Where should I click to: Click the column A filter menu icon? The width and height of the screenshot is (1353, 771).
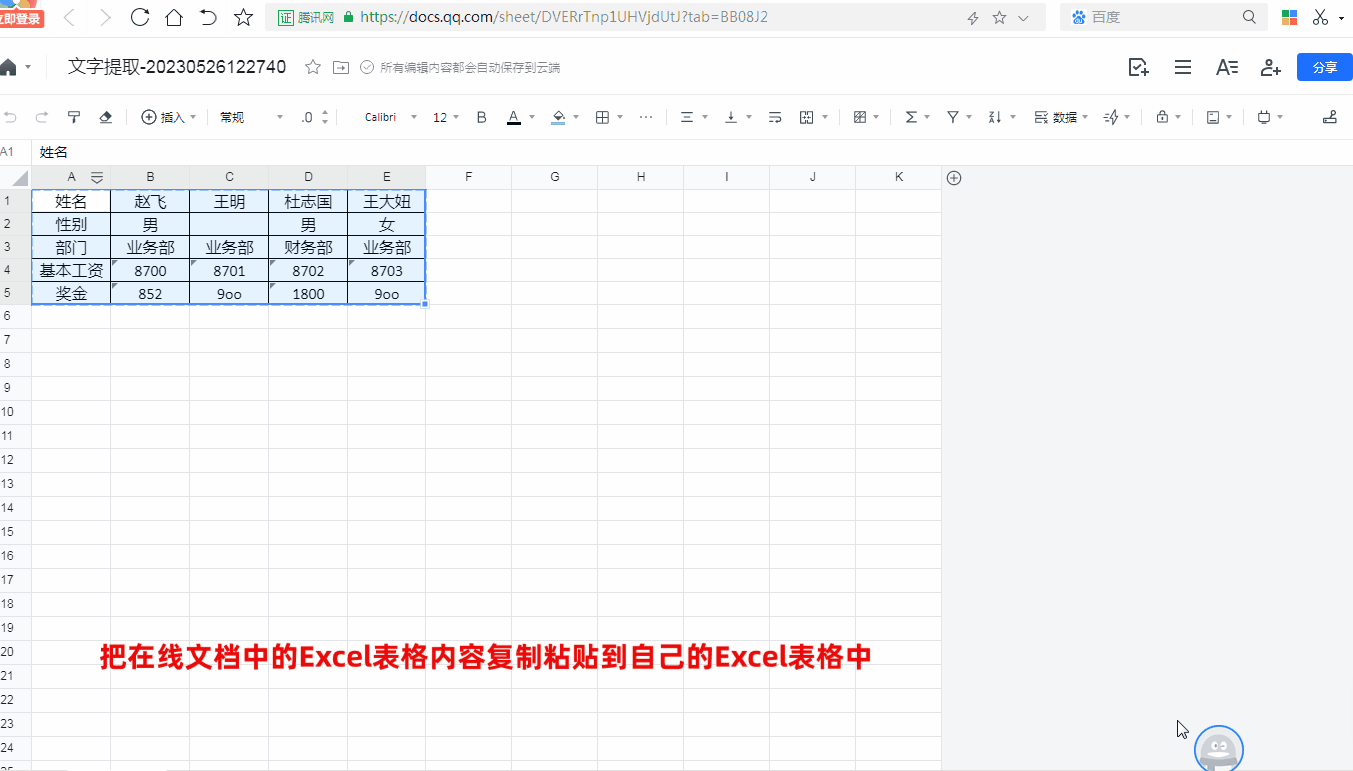pyautogui.click(x=97, y=177)
